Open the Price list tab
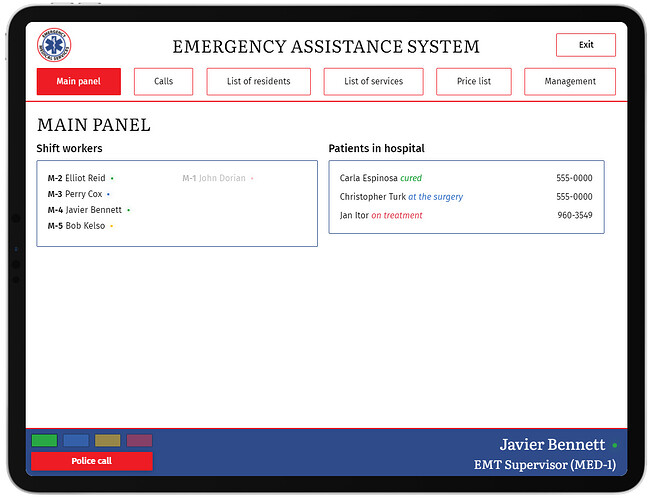This screenshot has width=652, height=499. [x=474, y=82]
